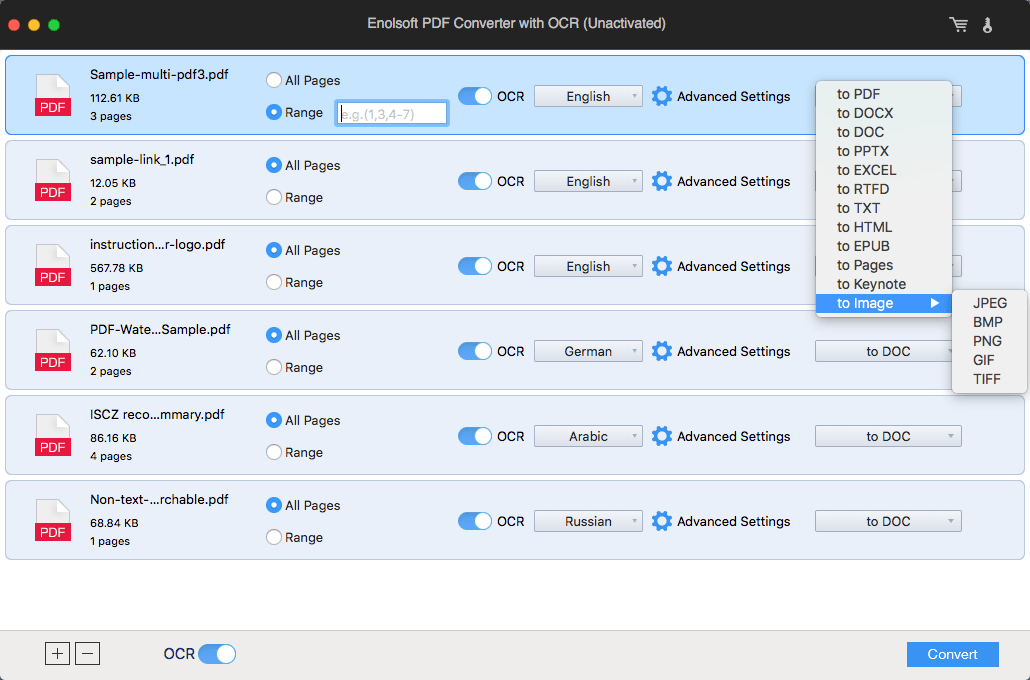This screenshot has height=680, width=1030.
Task: Toggle OCR switch for Sample-multi-pdf3.pdf
Action: [474, 96]
